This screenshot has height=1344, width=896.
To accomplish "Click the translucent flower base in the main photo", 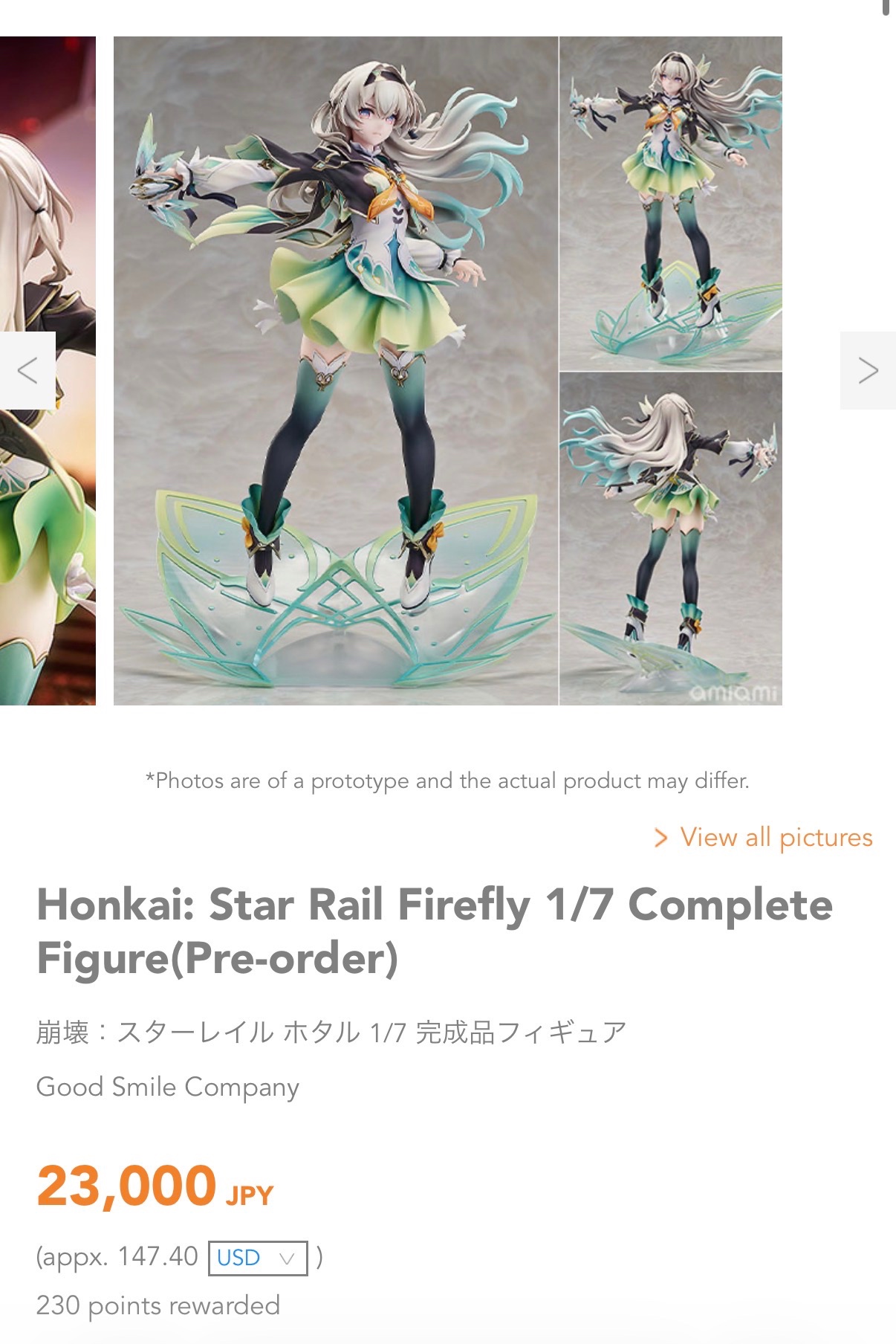I will [x=336, y=595].
